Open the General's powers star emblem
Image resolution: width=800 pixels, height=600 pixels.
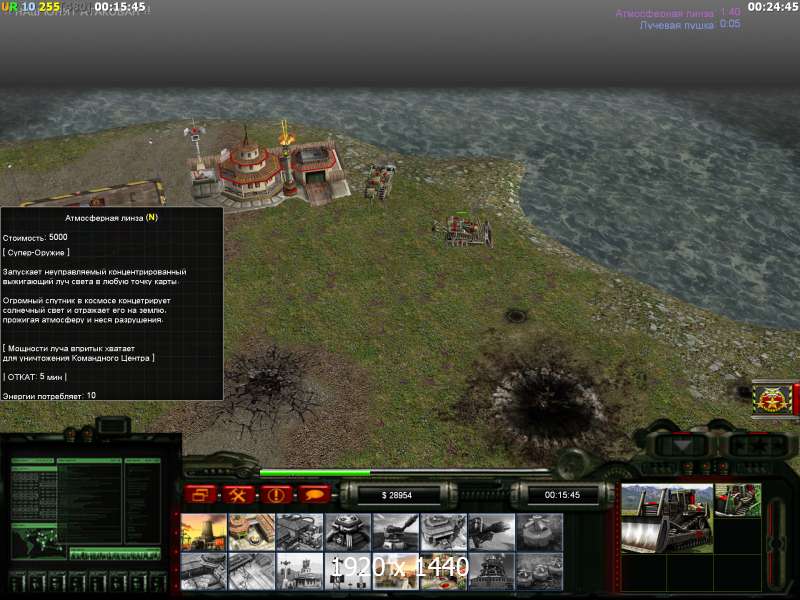click(772, 399)
